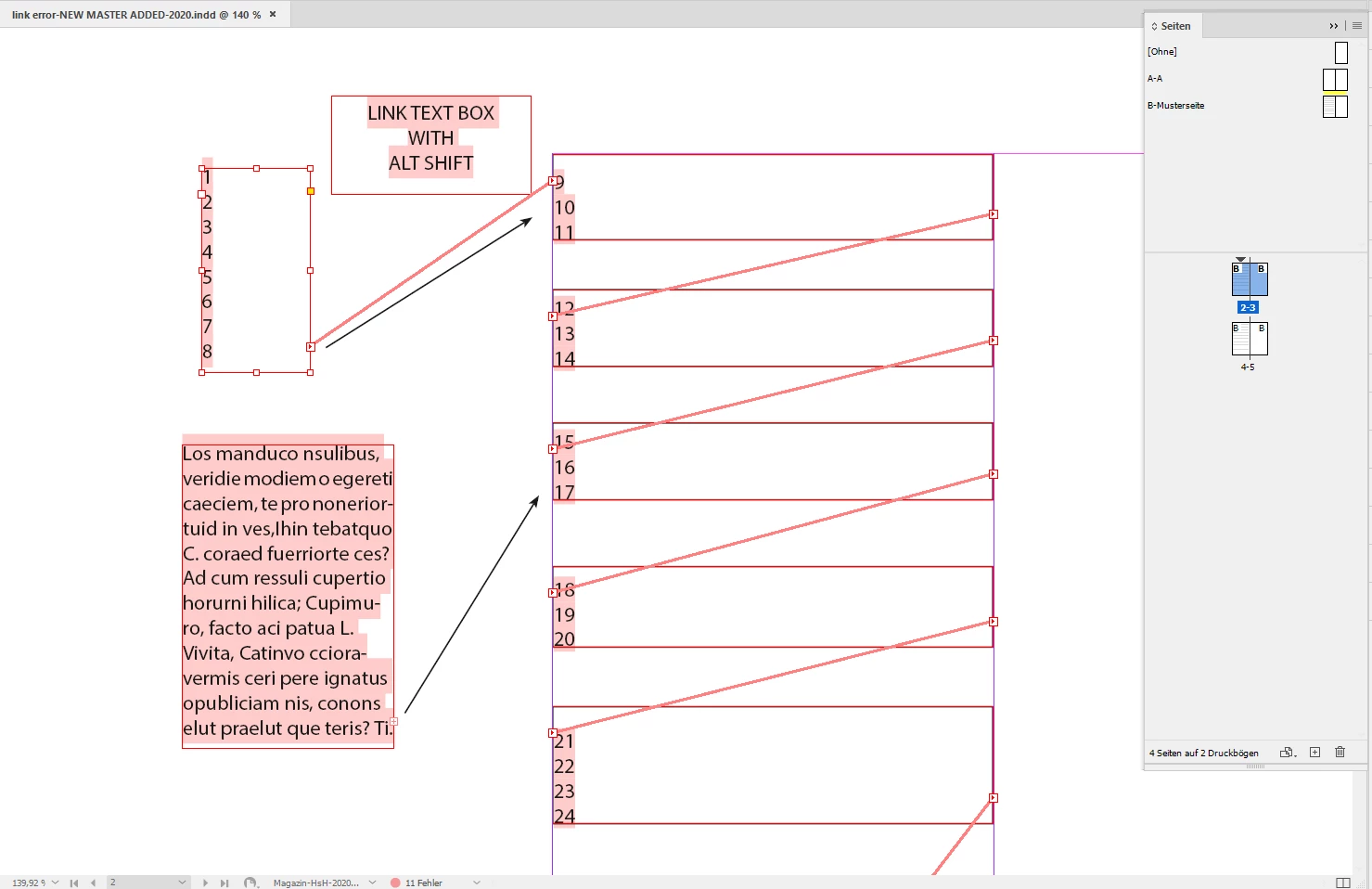Click the current page number field
The width and height of the screenshot is (1372, 889).
coord(141,883)
